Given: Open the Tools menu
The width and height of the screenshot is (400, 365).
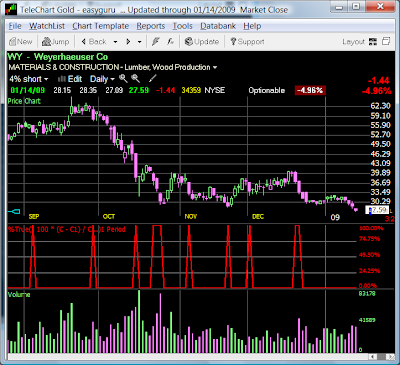Looking at the screenshot, I should tap(182, 26).
